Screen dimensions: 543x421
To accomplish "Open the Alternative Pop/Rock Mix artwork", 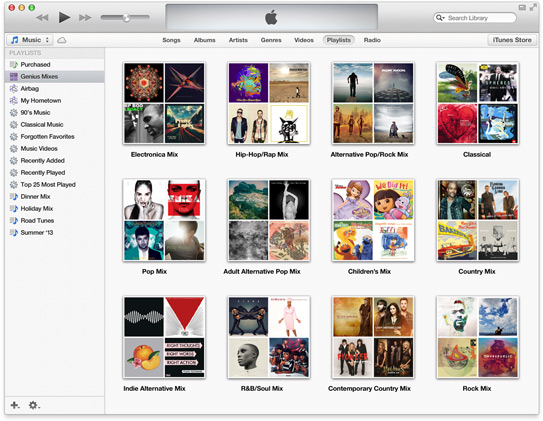I will pos(373,103).
